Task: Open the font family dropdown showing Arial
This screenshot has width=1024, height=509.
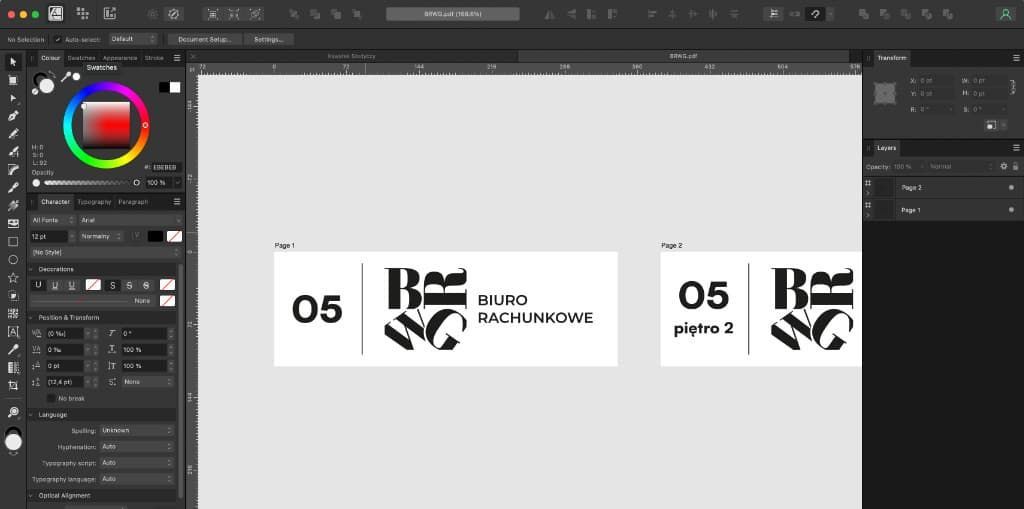Action: click(x=130, y=220)
